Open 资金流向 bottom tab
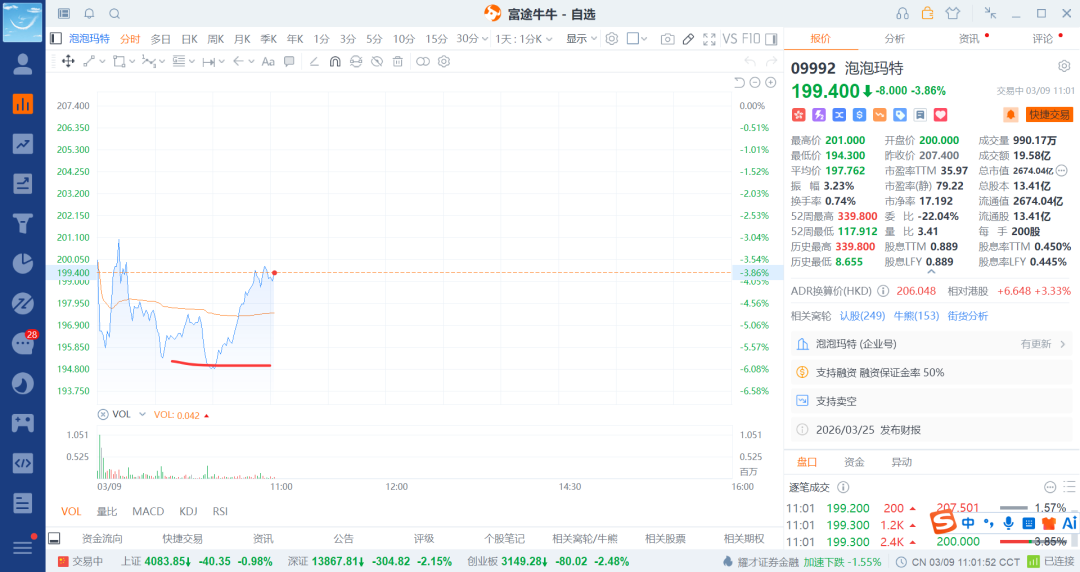Screen dimensions: 1080x572 click(103, 538)
